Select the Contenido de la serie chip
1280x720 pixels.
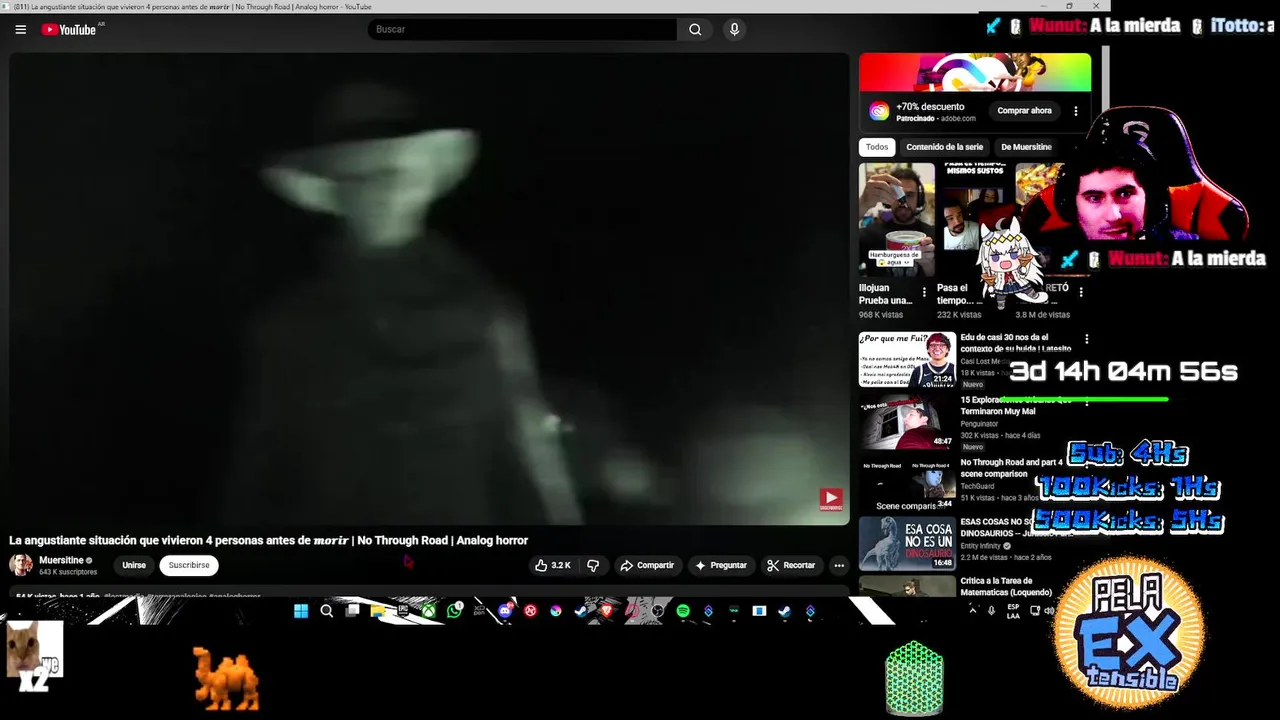(x=945, y=147)
